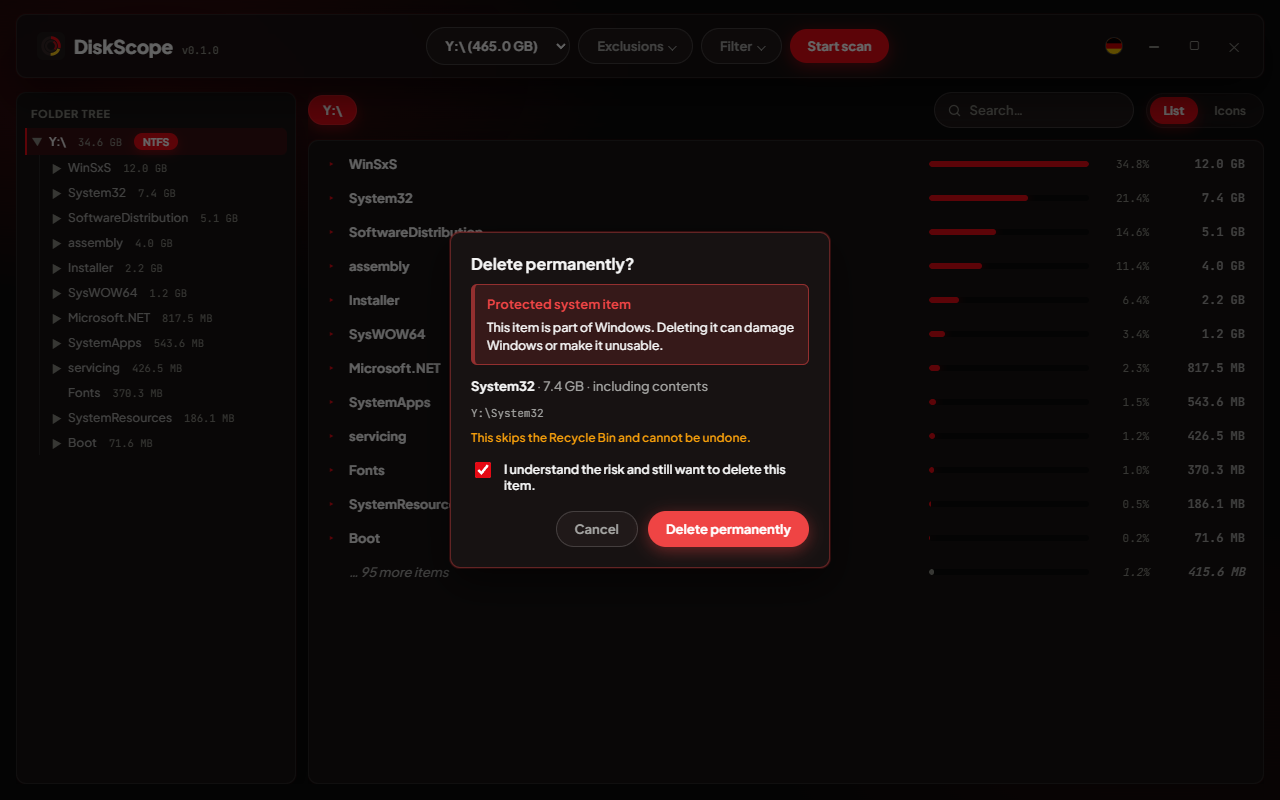Screen dimensions: 1280x800
Task: Click FOLDER TREE panel heading
Action: click(71, 114)
